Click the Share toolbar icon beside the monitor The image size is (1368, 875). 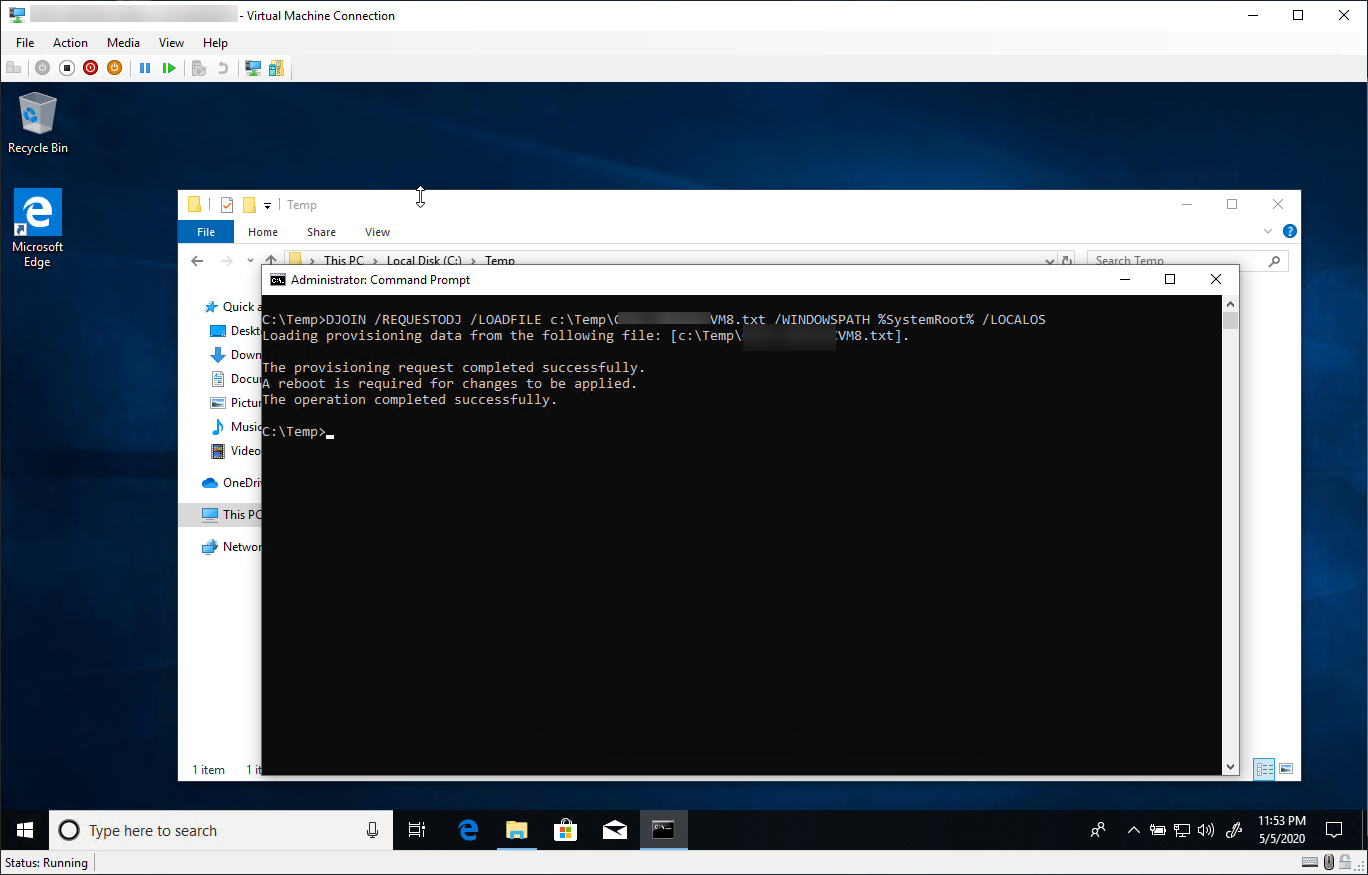[276, 68]
